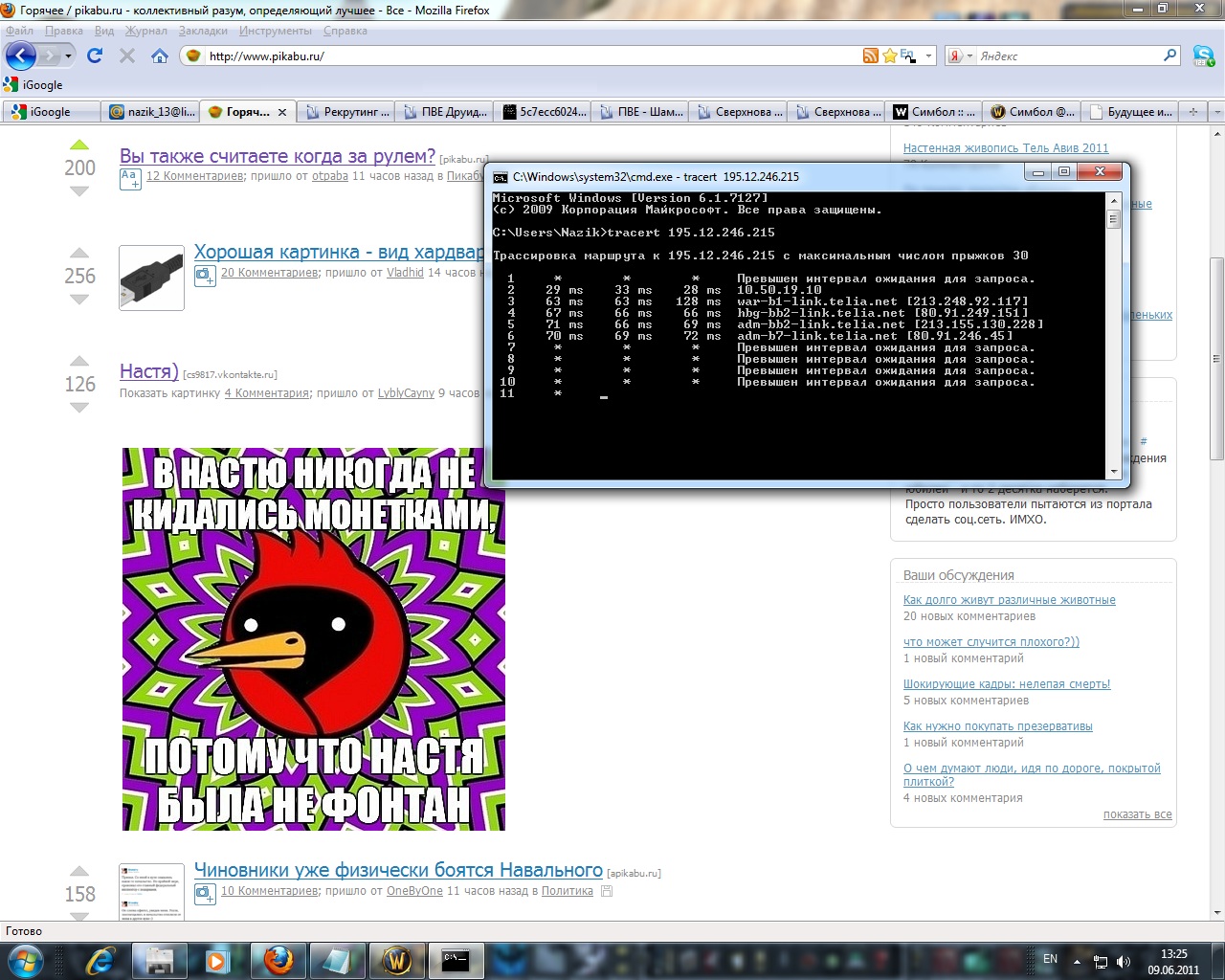This screenshot has height=980, width=1225.
Task: Focus the URL address field
Action: 532,56
